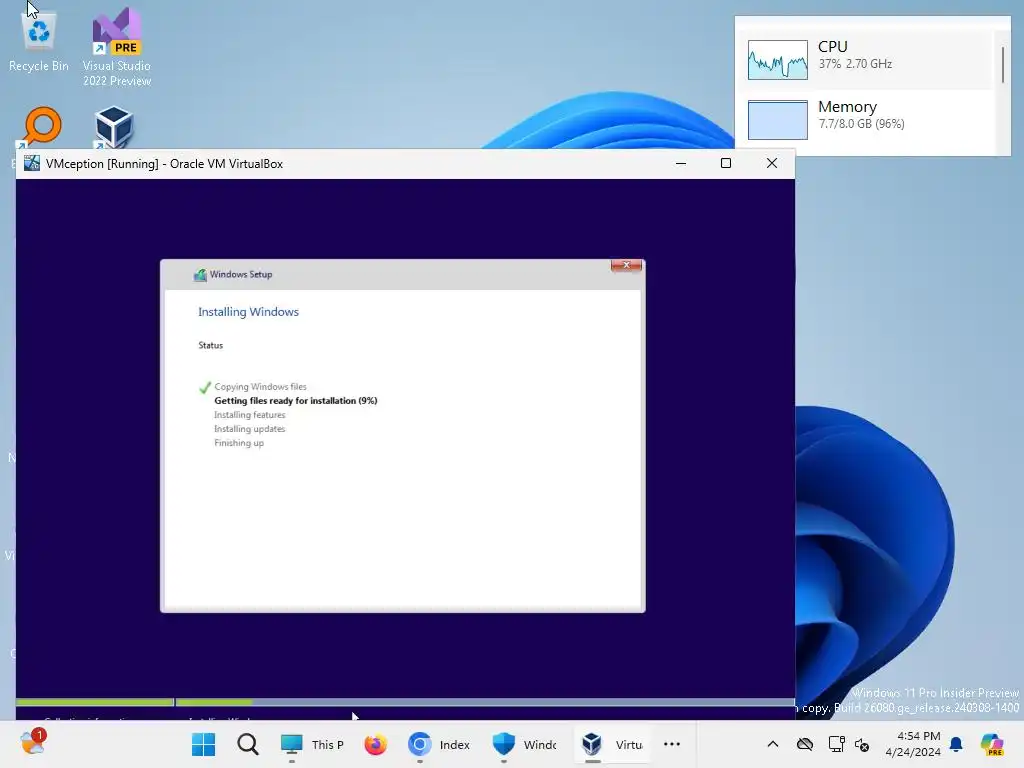Open the weather widgets taskbar icon
Viewport: 1024px width, 768px height.
point(31,743)
